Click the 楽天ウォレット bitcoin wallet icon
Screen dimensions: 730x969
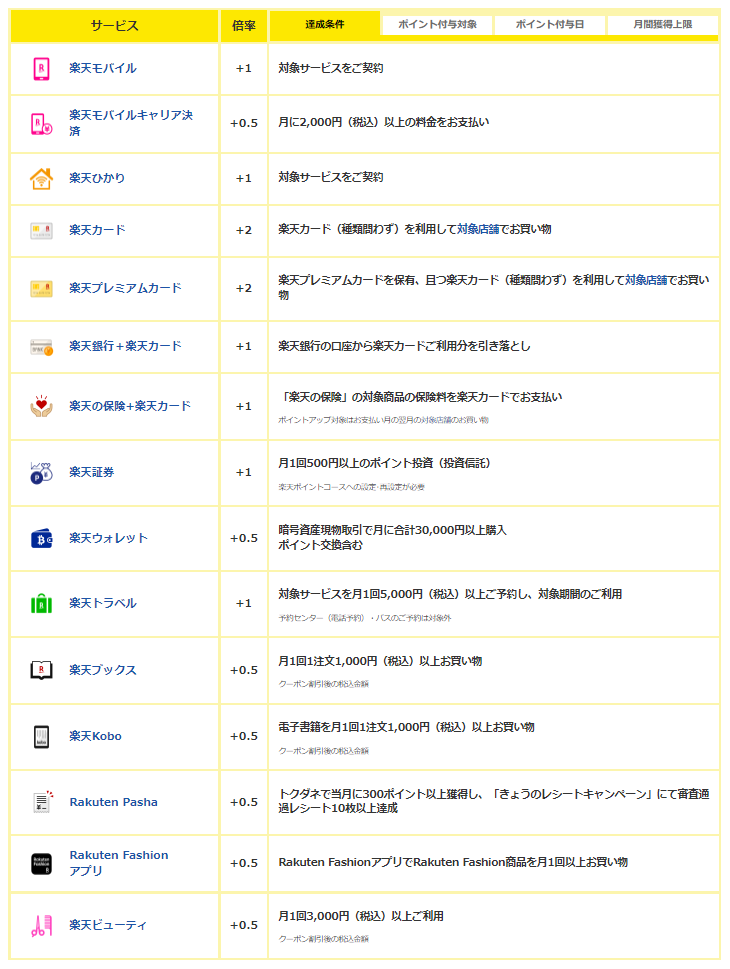click(x=41, y=539)
